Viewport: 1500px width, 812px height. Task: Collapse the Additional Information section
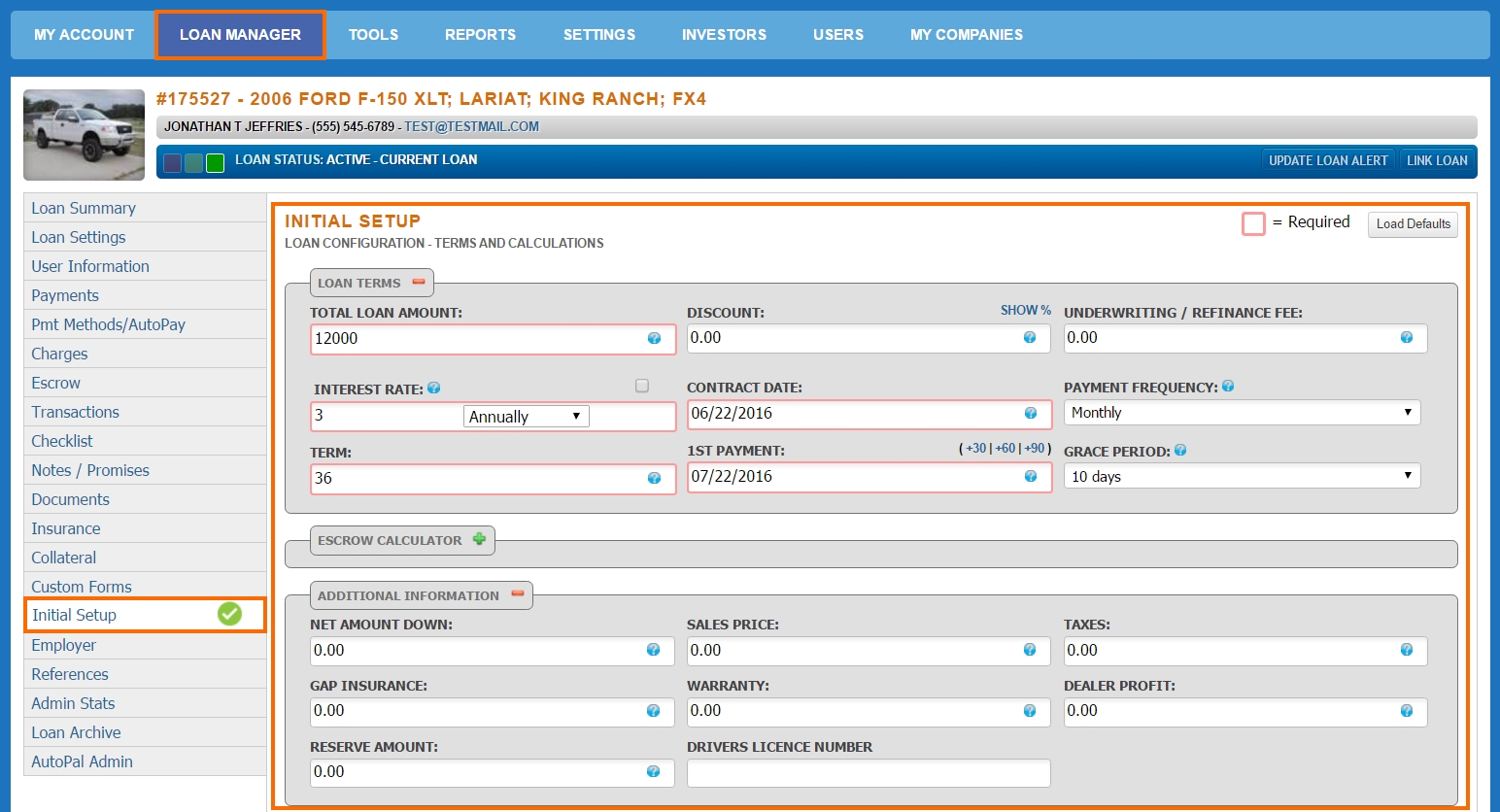coord(518,594)
